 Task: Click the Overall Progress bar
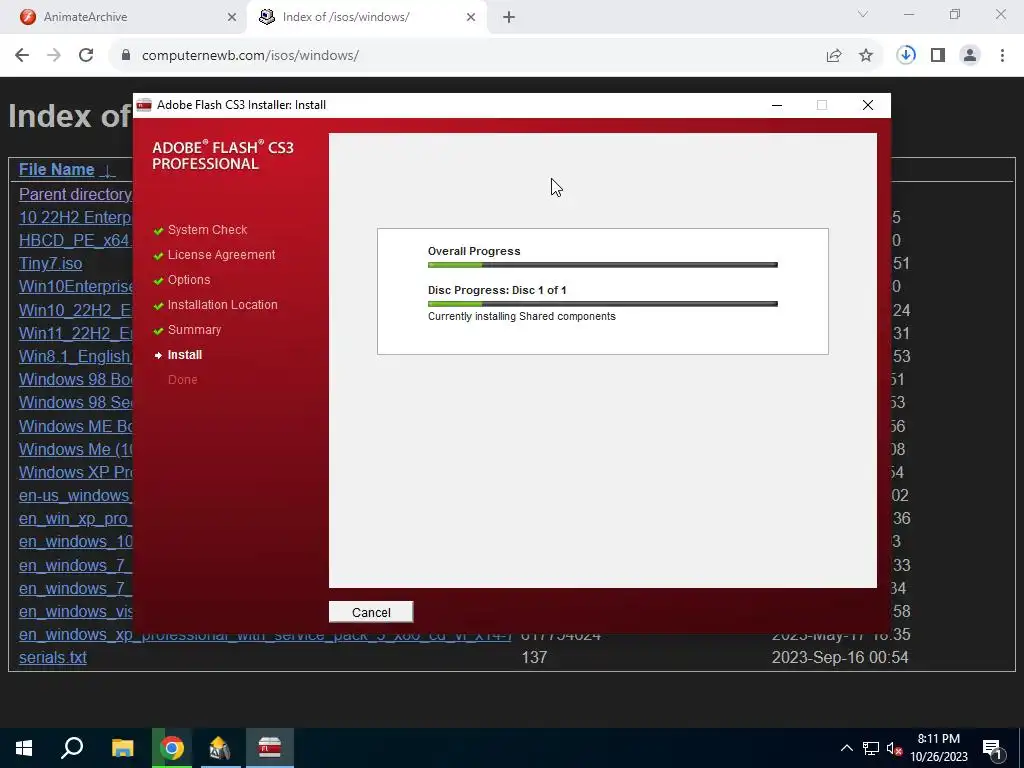(602, 265)
